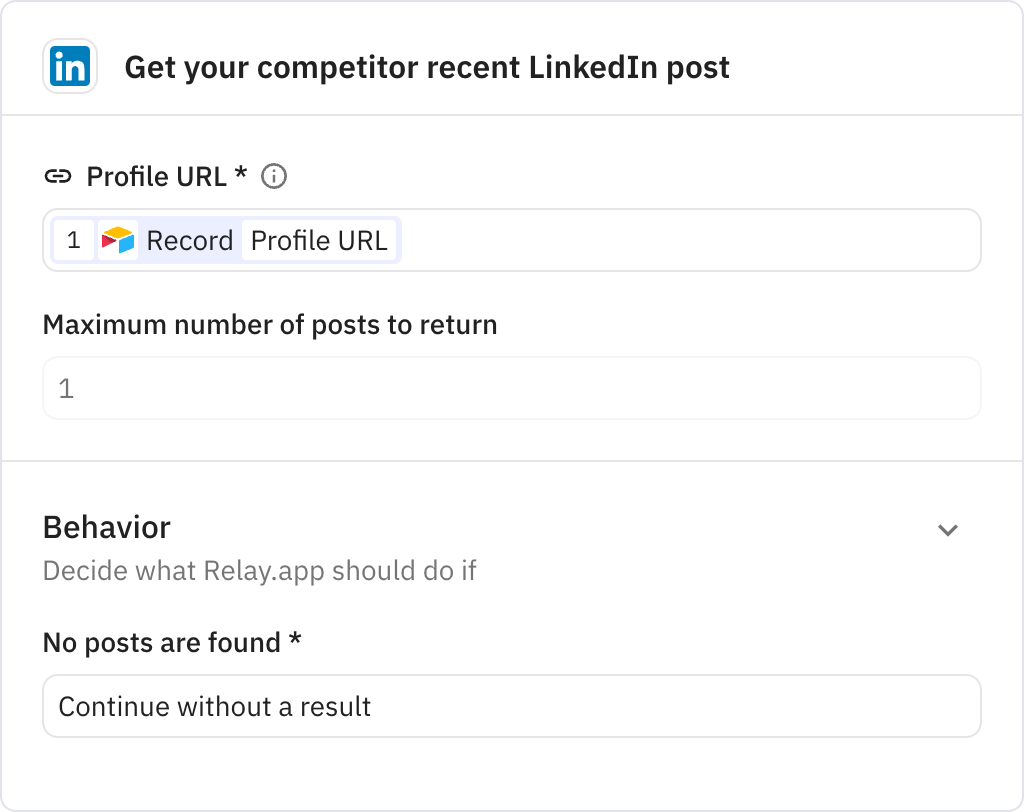Click the Decide what Relay.app should do text

click(x=260, y=570)
